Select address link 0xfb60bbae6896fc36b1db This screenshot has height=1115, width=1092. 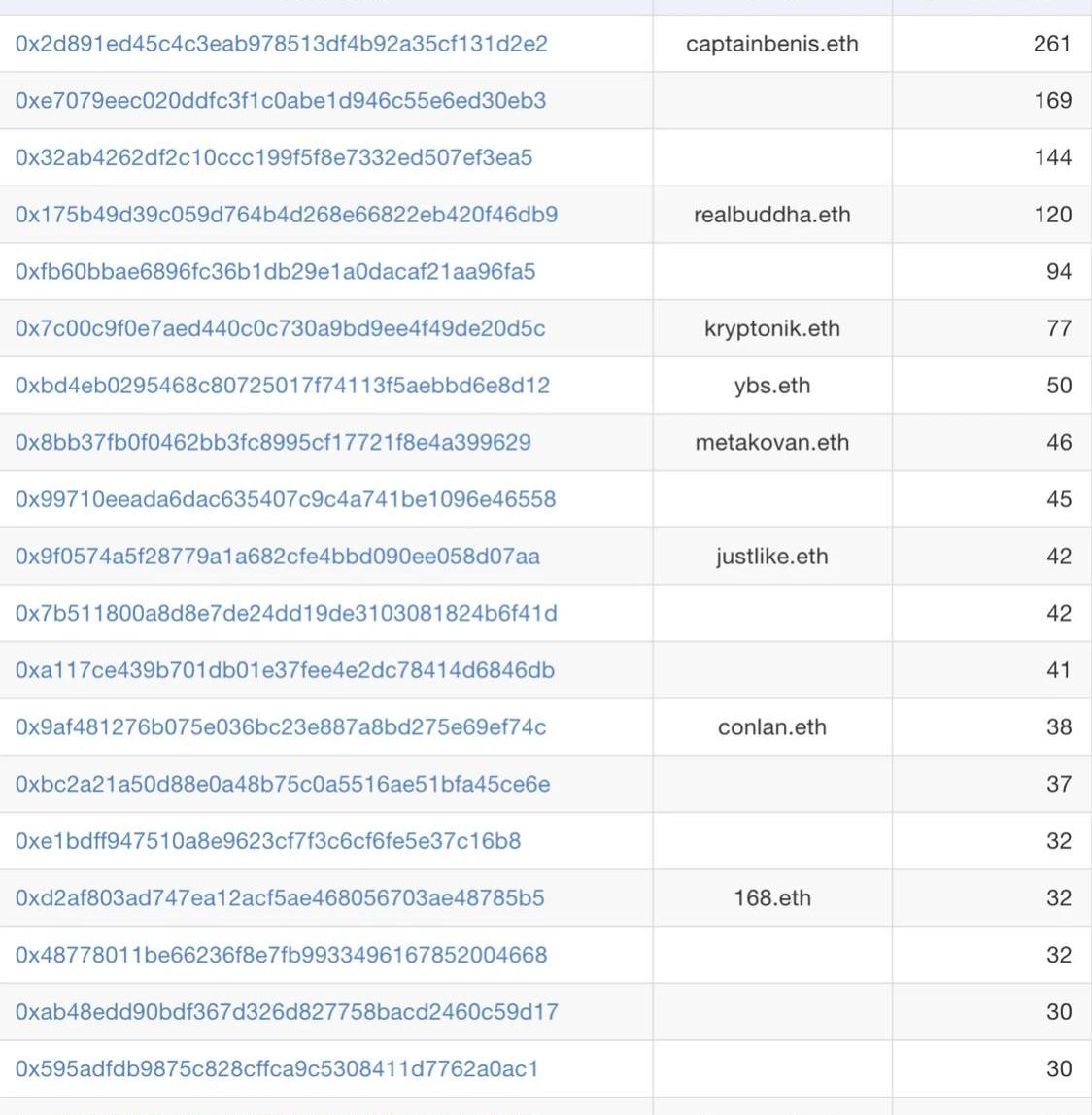click(x=275, y=272)
